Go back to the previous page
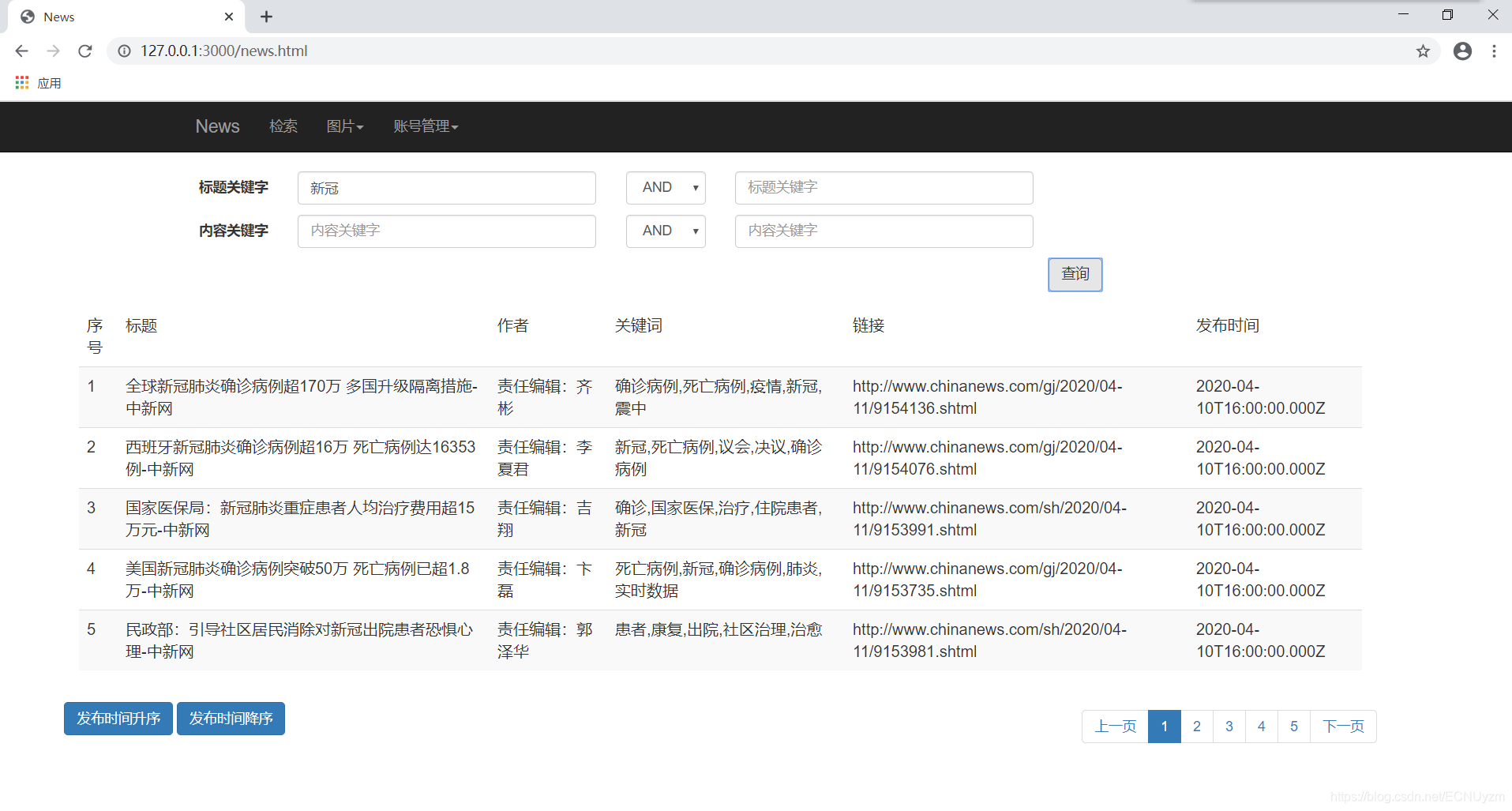Image resolution: width=1512 pixels, height=811 pixels. click(x=21, y=51)
